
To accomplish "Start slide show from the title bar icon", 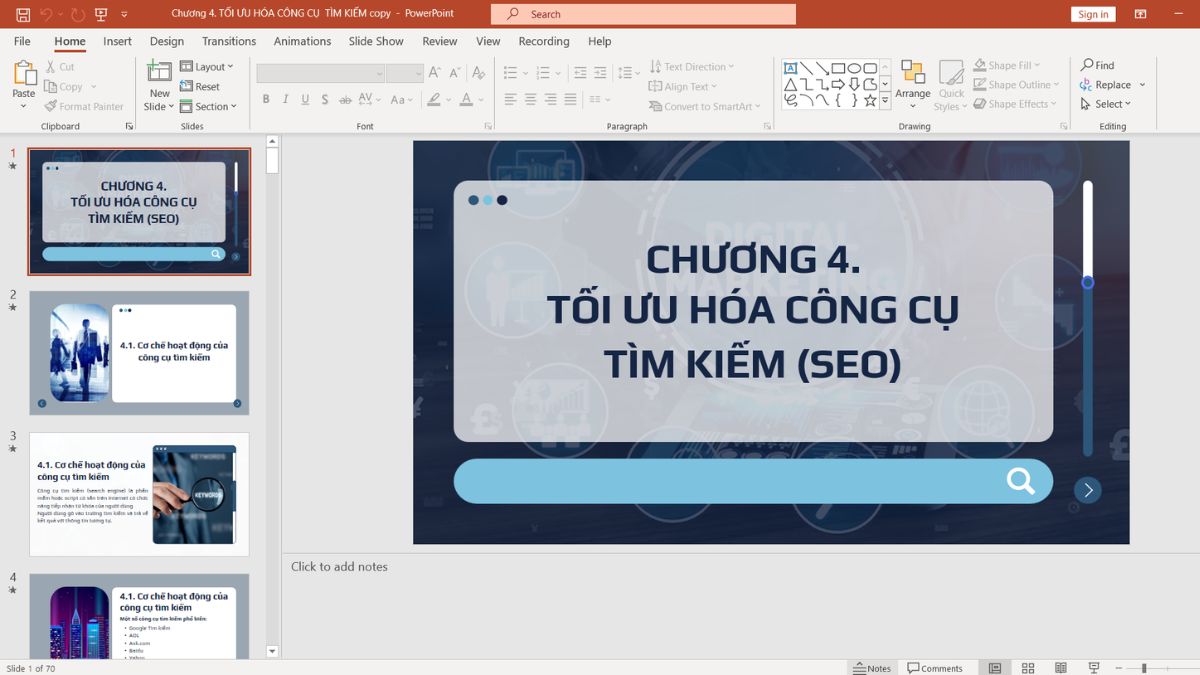I will (x=101, y=14).
